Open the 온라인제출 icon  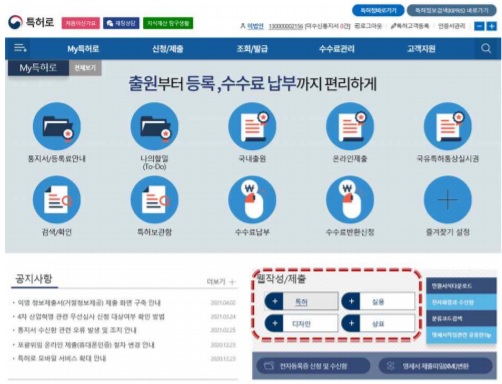click(x=350, y=126)
